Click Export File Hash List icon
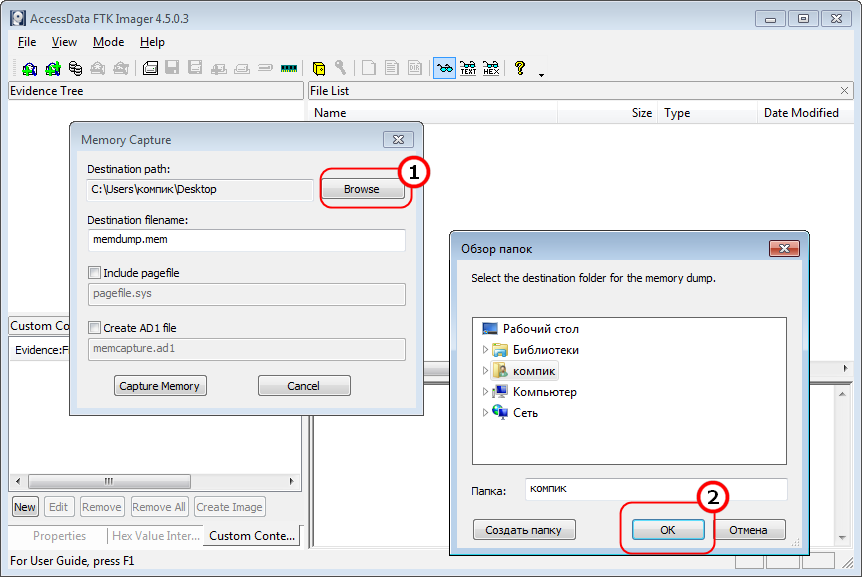862x577 pixels. pyautogui.click(x=392, y=68)
